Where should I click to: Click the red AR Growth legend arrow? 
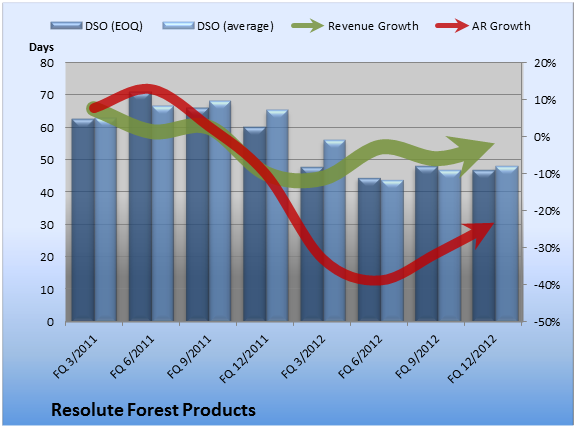[452, 26]
